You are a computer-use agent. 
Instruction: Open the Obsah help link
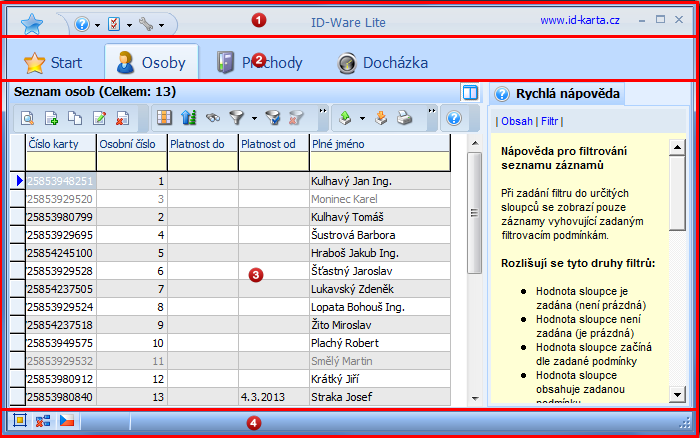(517, 121)
